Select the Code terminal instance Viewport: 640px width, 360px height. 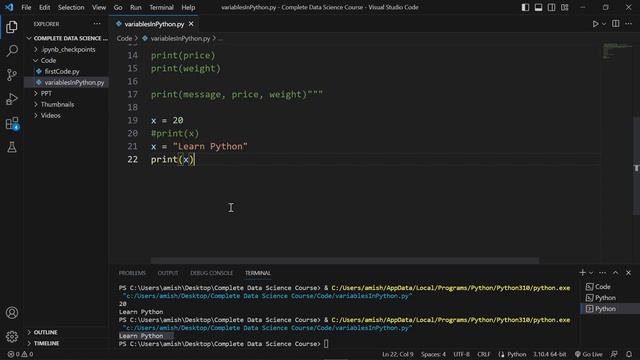click(x=610, y=287)
